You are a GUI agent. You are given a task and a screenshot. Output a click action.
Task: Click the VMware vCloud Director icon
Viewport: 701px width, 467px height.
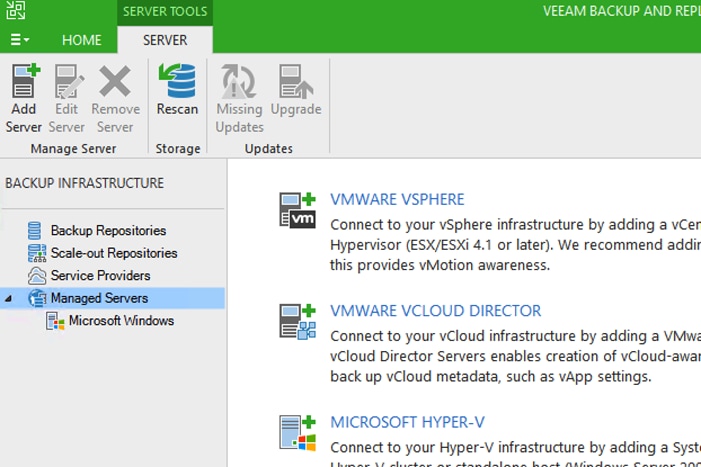[297, 321]
